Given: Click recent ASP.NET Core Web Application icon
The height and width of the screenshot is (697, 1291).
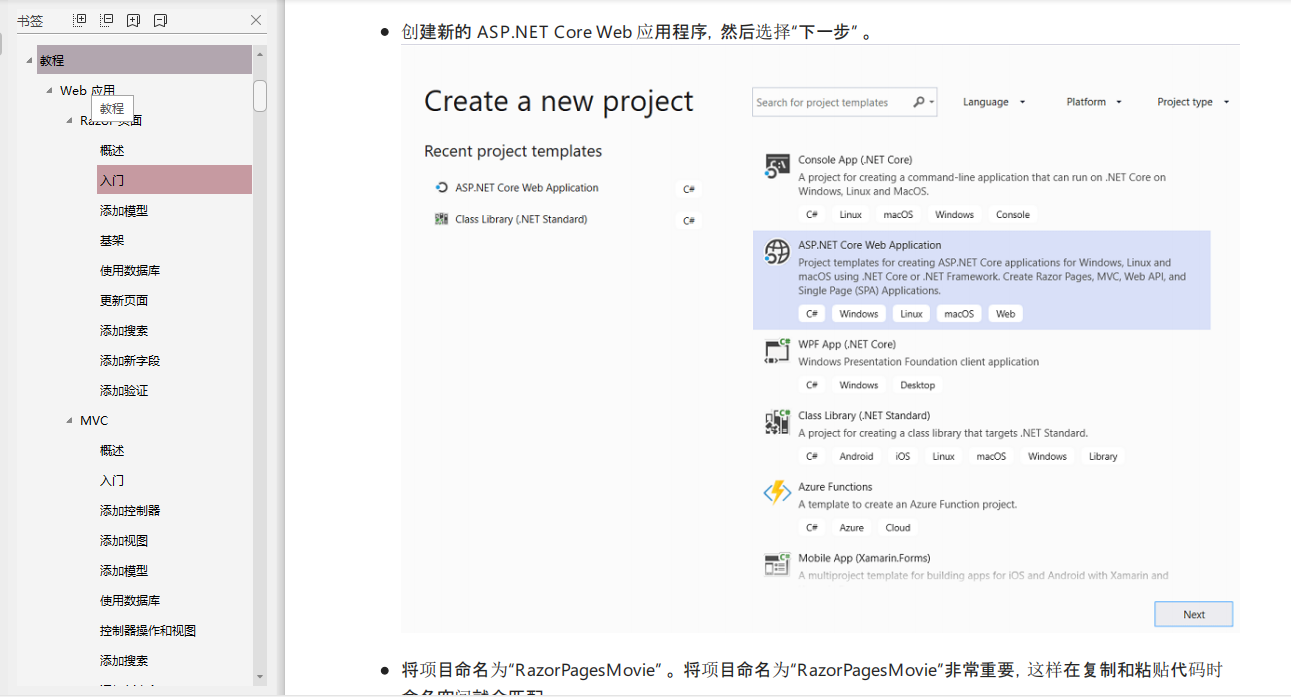Looking at the screenshot, I should (442, 188).
